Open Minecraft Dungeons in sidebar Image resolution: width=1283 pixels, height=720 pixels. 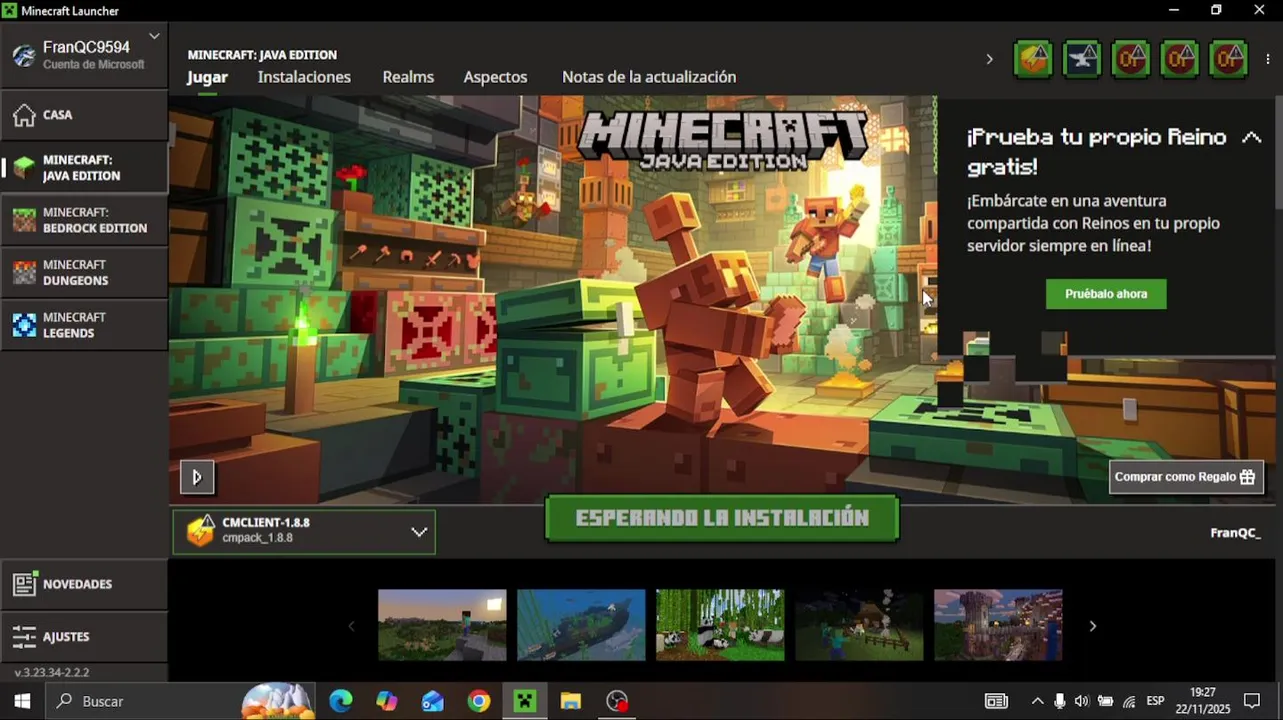tap(84, 272)
